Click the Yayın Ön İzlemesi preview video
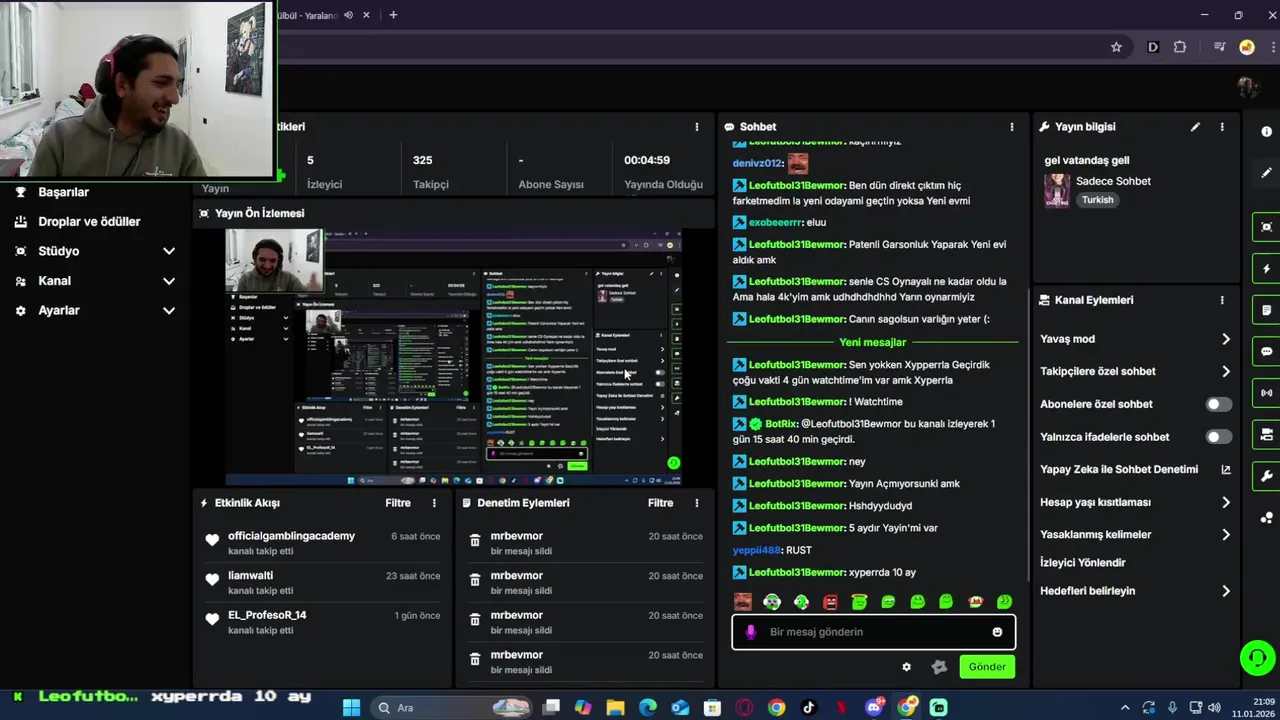The width and height of the screenshot is (1280, 720). coord(453,357)
